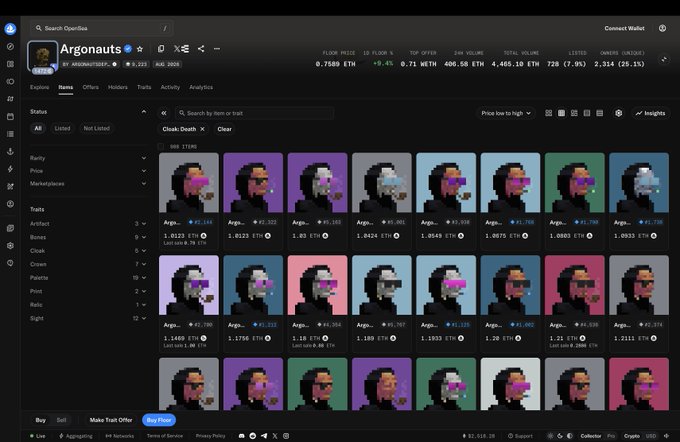This screenshot has height=442, width=680.
Task: Select the All status filter
Action: (x=38, y=128)
